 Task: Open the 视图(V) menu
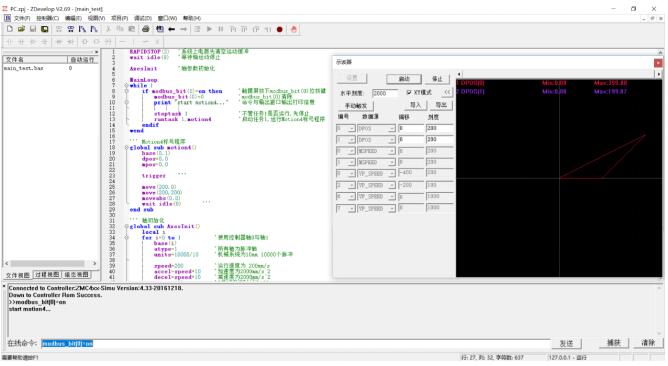96,18
